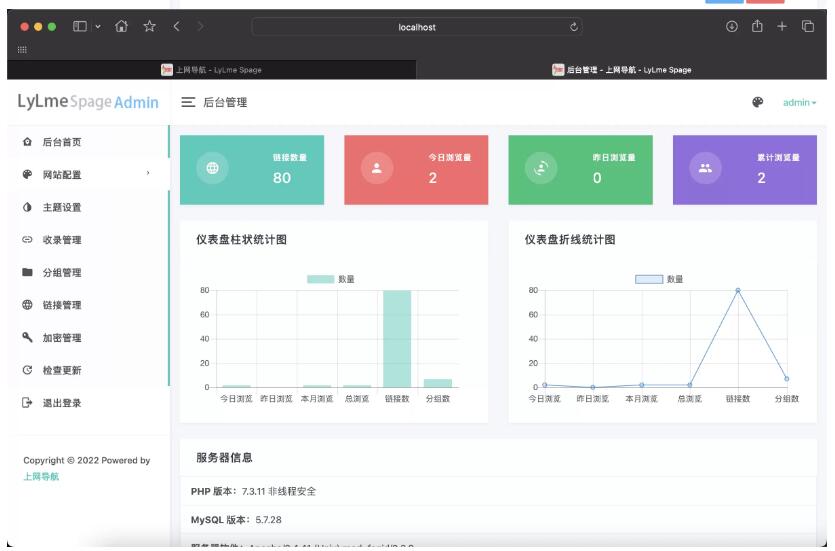Toggle the line chart 数量 legend
Viewport: 835px width, 551px height.
[659, 279]
